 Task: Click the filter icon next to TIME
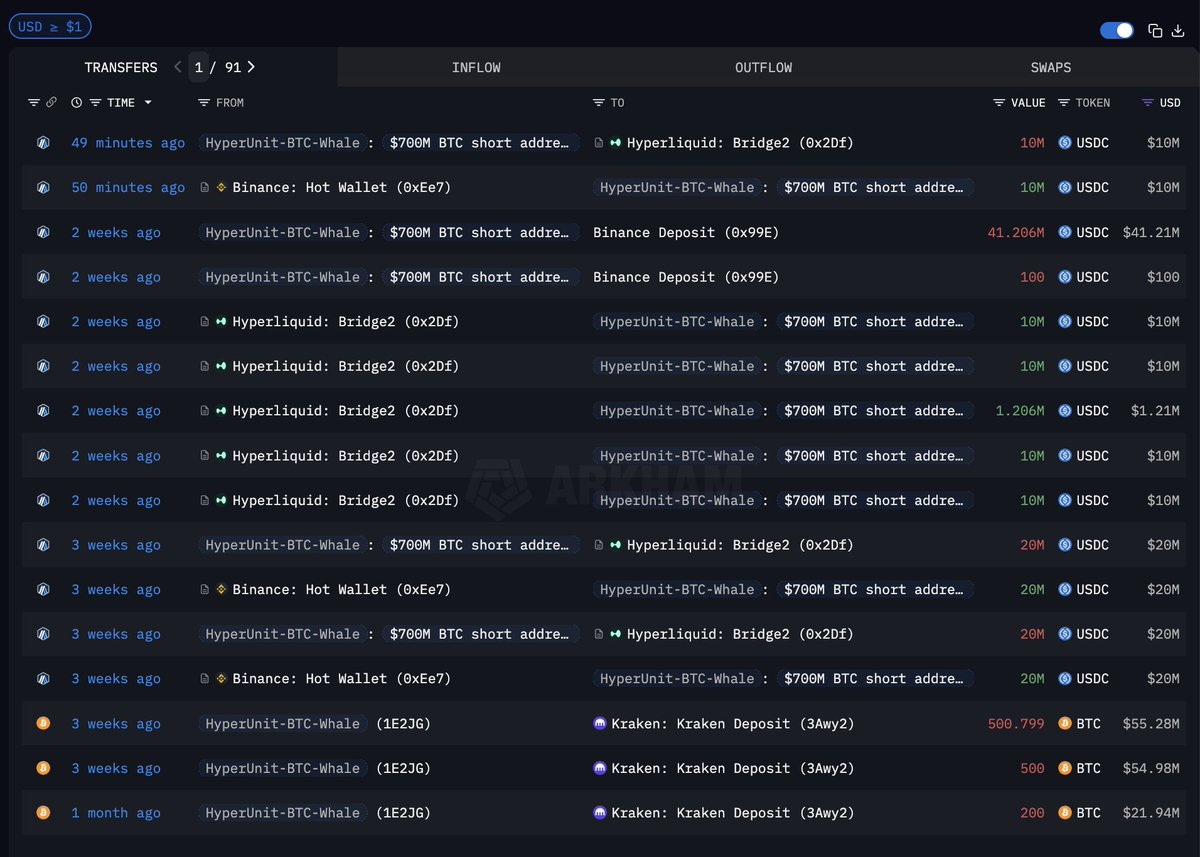coord(96,103)
